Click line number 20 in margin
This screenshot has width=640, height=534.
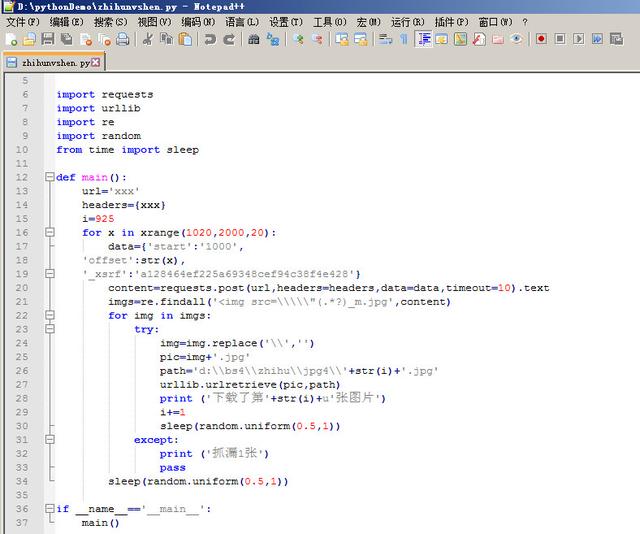point(22,288)
